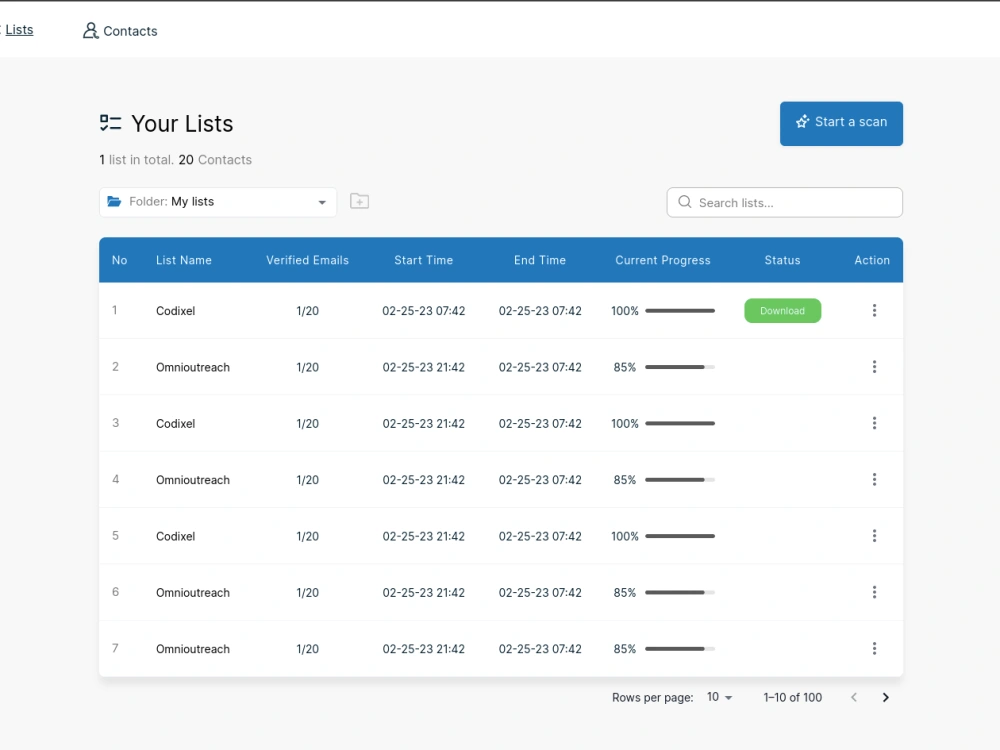Click the sparkle icon on Start a scan
This screenshot has width=1000, height=750.
pyautogui.click(x=802, y=122)
